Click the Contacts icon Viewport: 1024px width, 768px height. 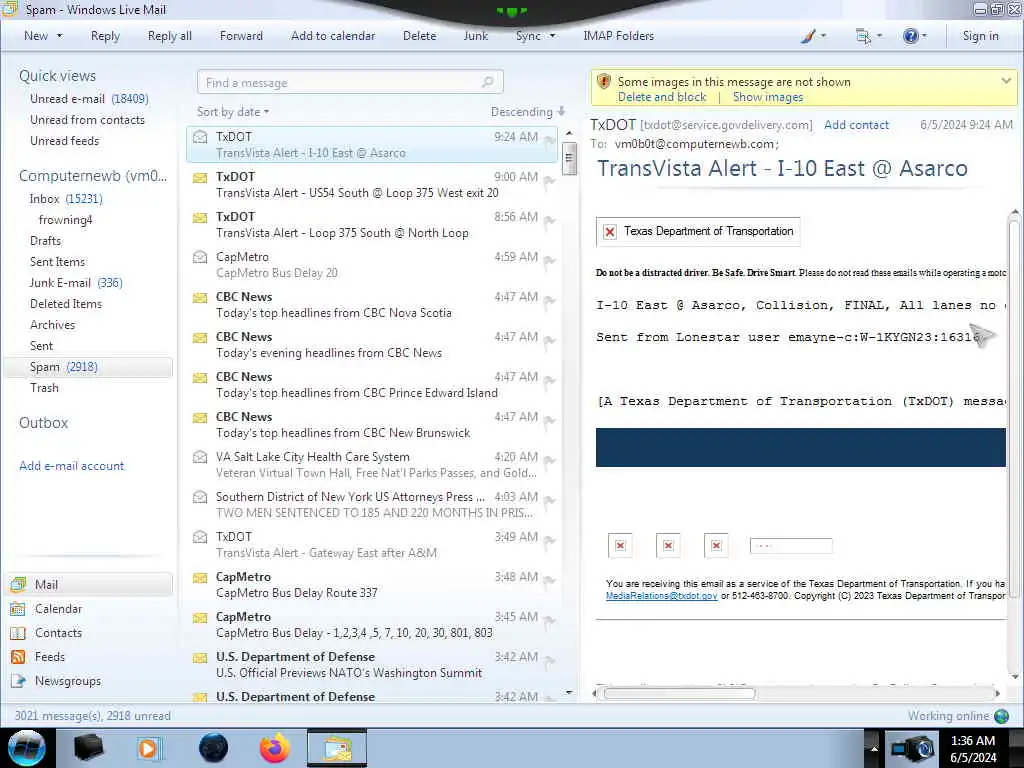point(18,633)
